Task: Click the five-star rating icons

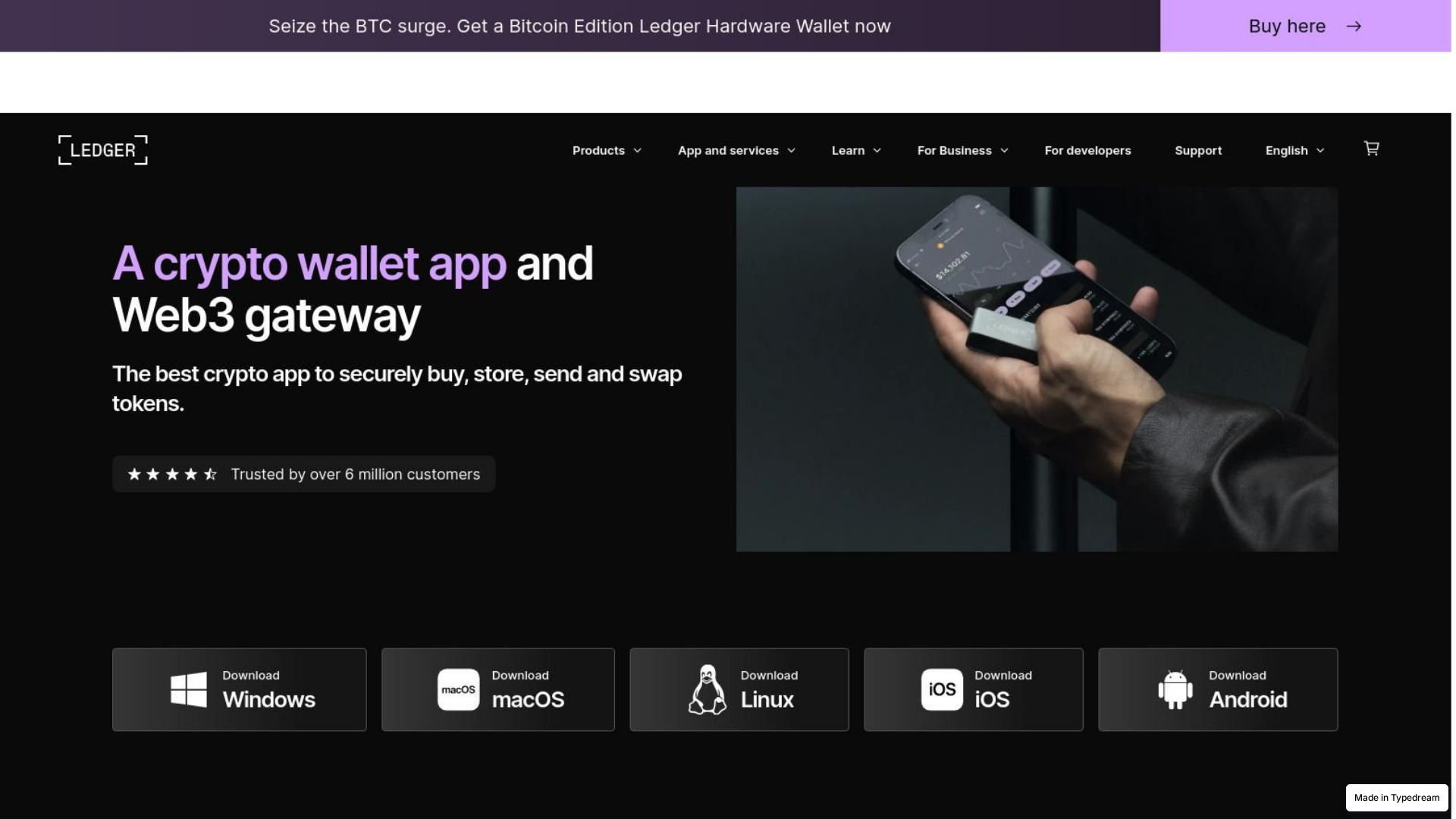Action: (x=173, y=475)
